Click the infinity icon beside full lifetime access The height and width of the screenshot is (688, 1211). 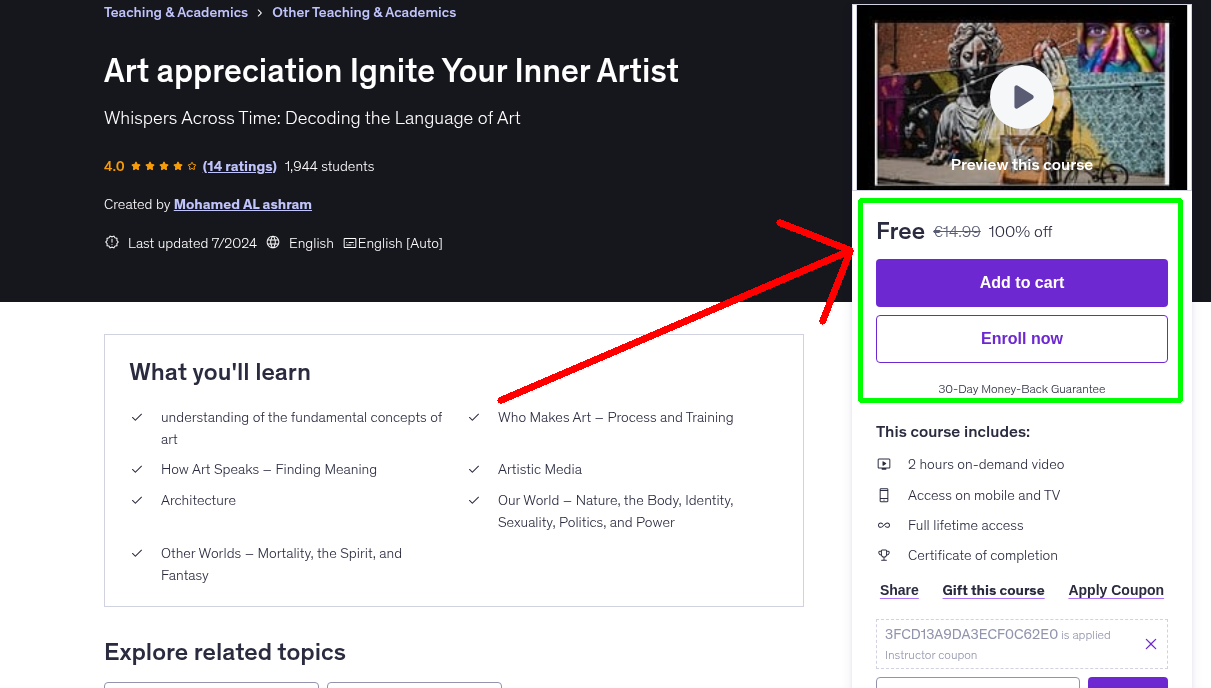point(884,524)
